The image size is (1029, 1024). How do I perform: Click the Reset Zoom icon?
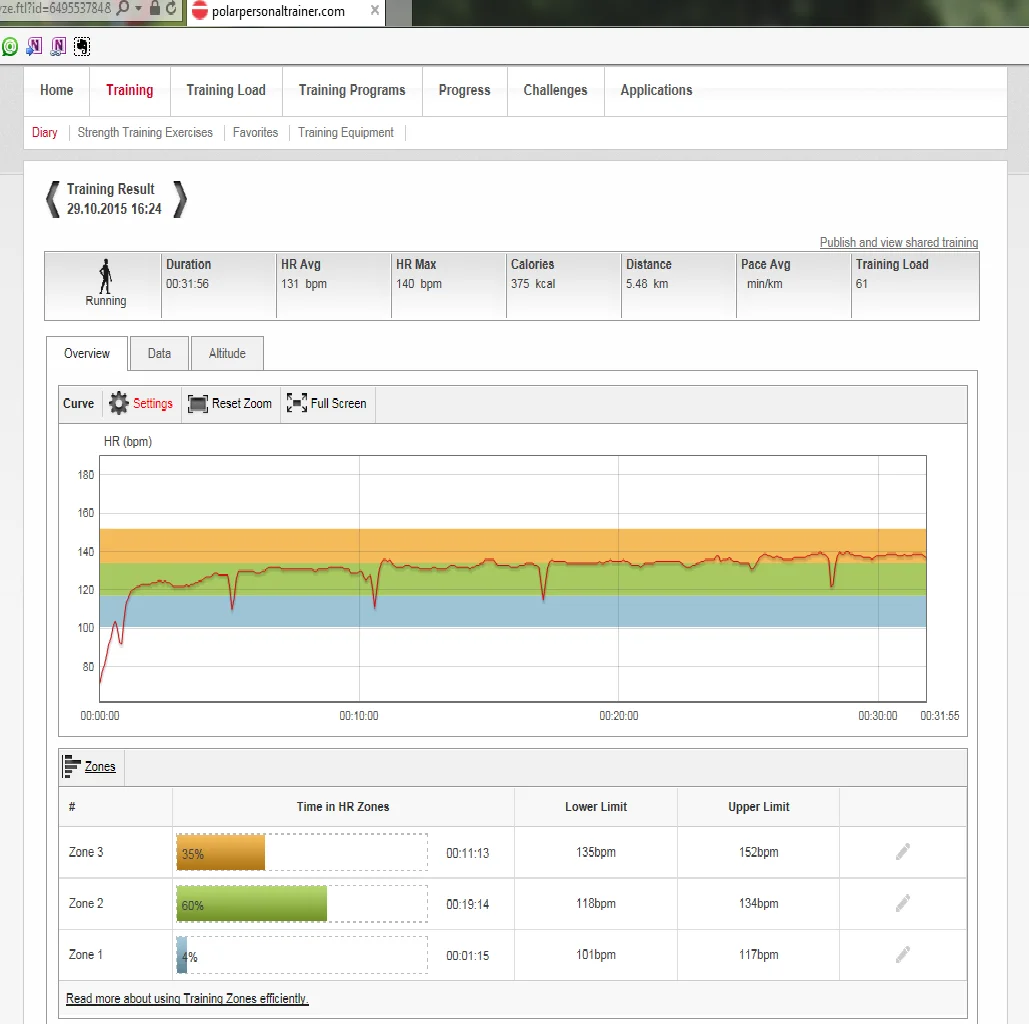(x=198, y=404)
